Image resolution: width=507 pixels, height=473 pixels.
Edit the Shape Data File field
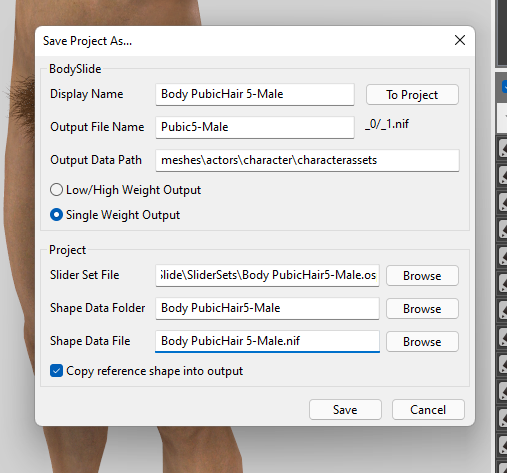click(x=267, y=341)
